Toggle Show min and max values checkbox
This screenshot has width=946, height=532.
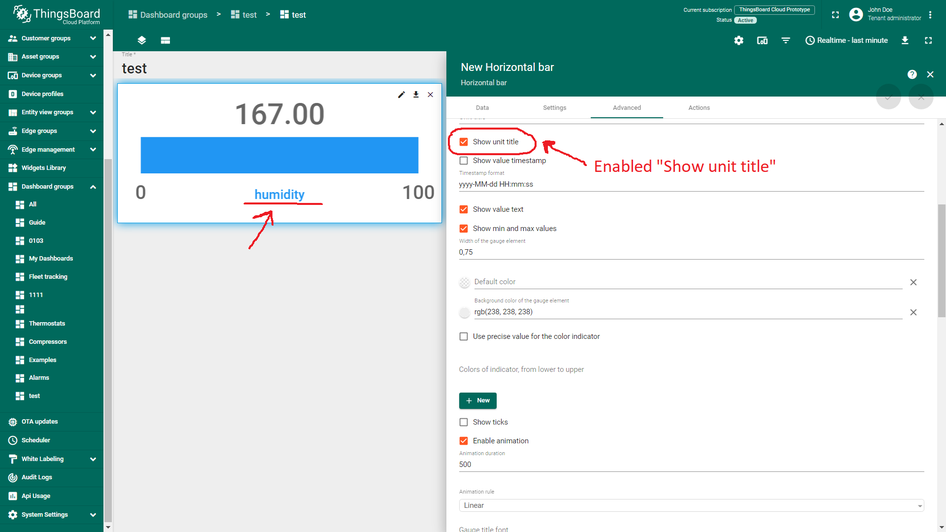coord(463,229)
